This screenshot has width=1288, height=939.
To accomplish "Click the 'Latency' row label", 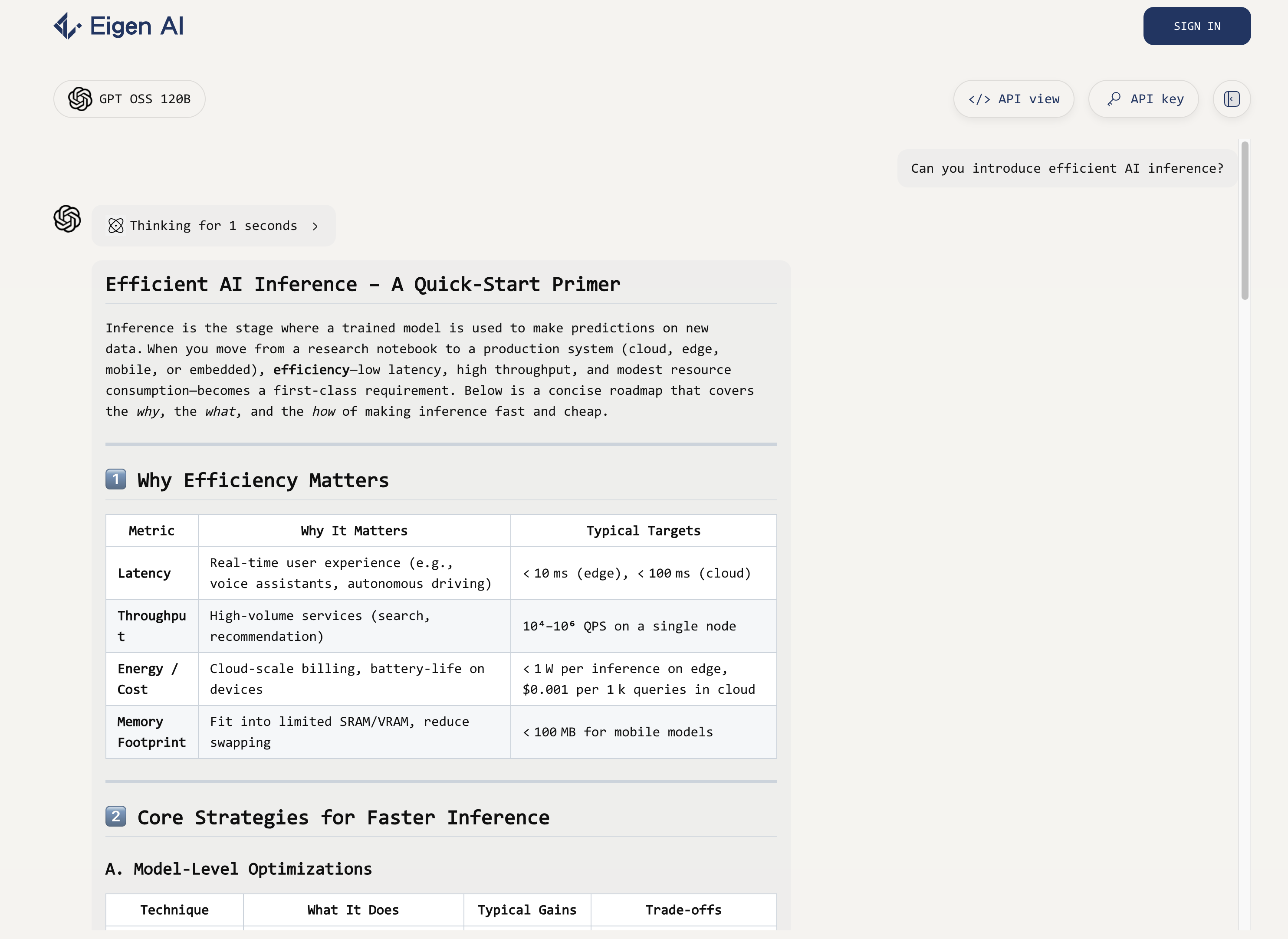I will 144,574.
